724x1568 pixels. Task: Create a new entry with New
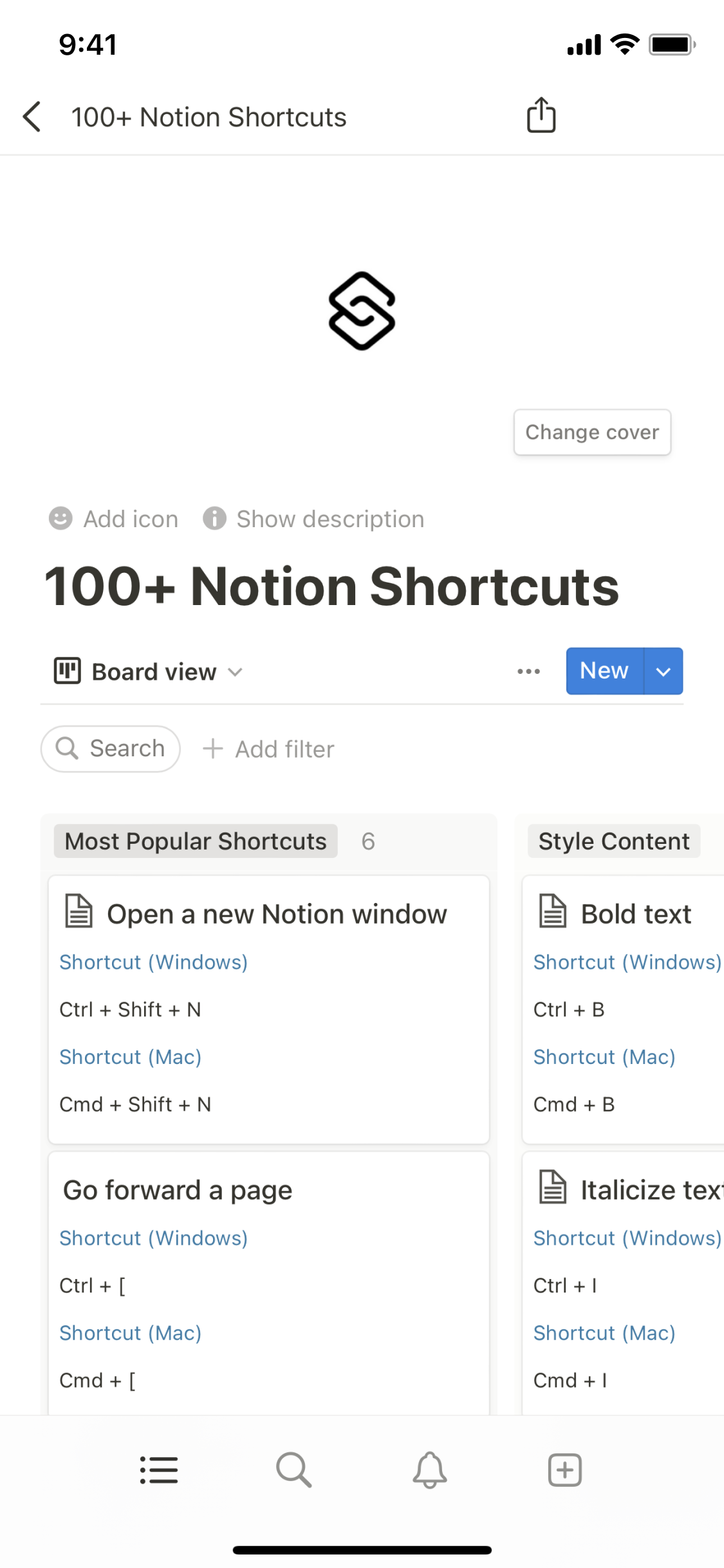[604, 671]
